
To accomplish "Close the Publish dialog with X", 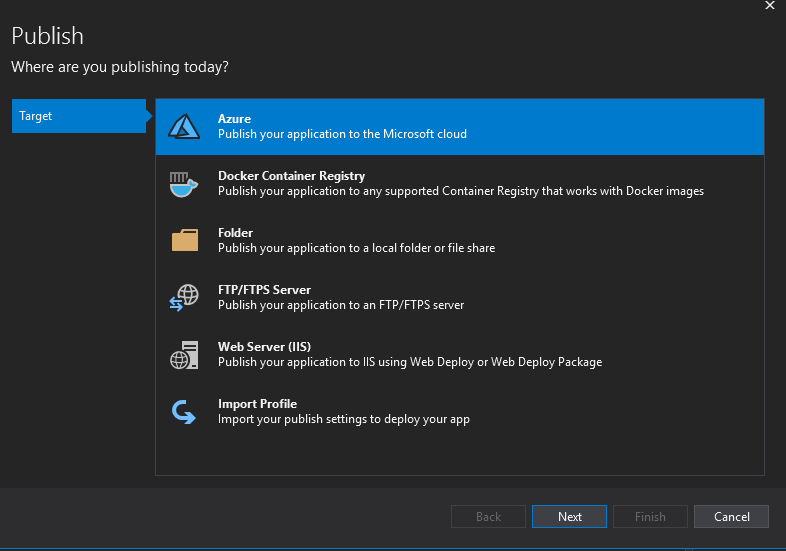I will [x=770, y=6].
